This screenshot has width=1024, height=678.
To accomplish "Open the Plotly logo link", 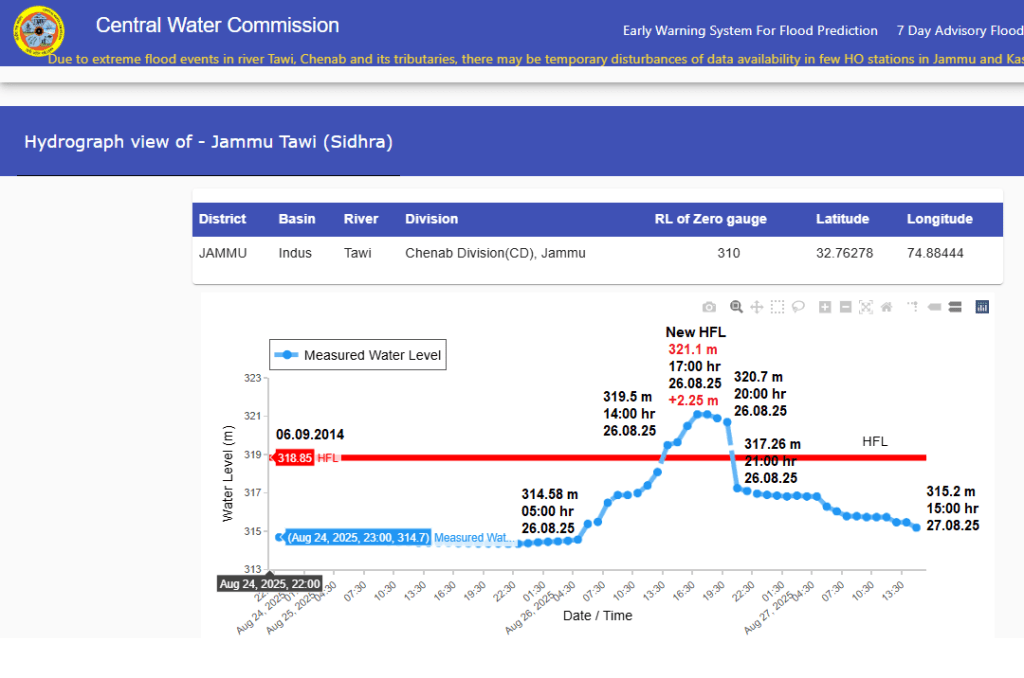I will click(x=981, y=307).
